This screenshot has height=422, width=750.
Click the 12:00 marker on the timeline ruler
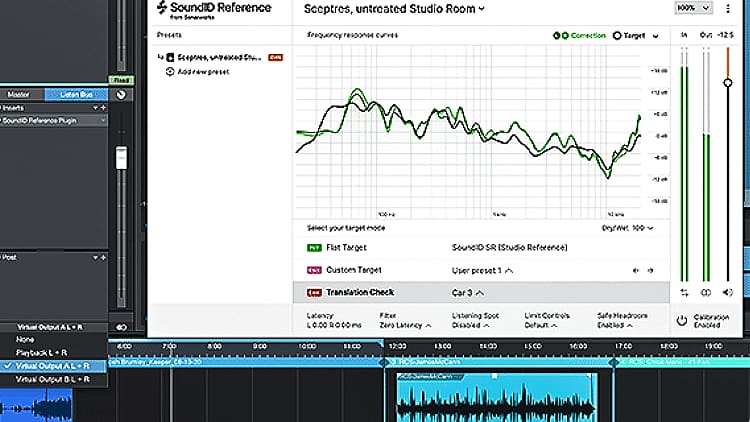(x=397, y=346)
